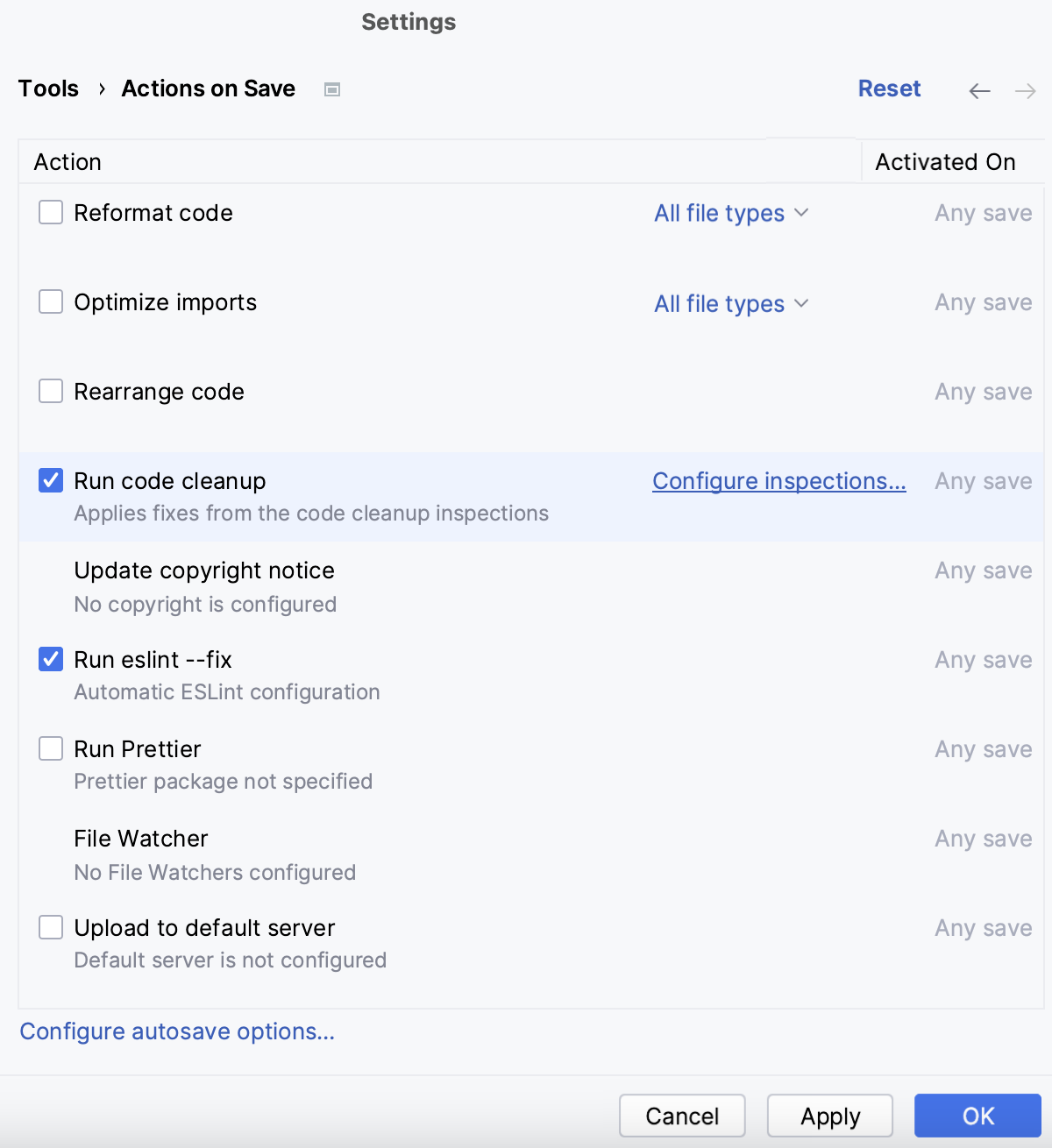The image size is (1052, 1148).
Task: Click the icon beside Actions on Save breadcrumb
Action: click(331, 89)
